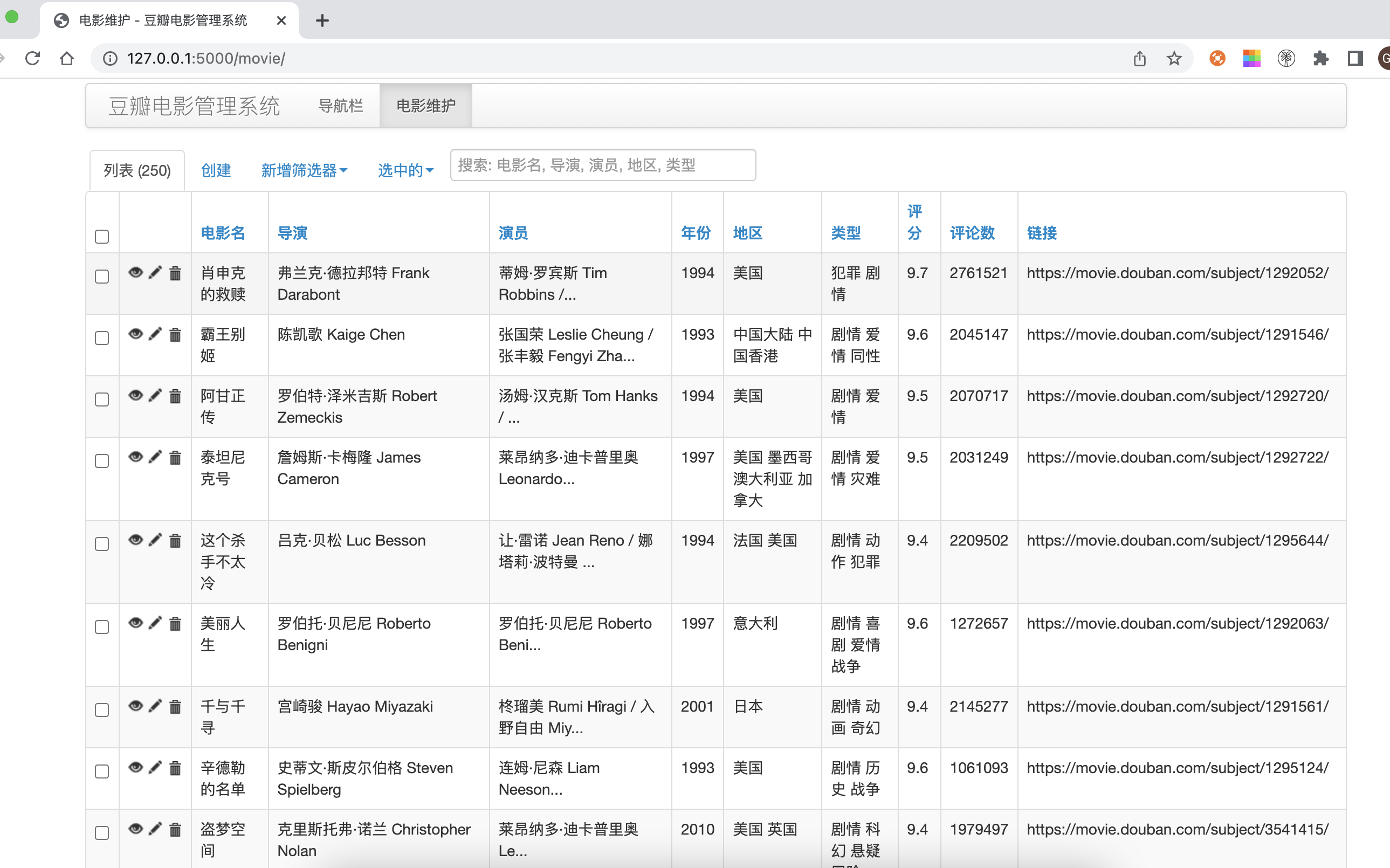The image size is (1390, 868).
Task: View details of 美丽人生 row
Action: tap(135, 623)
